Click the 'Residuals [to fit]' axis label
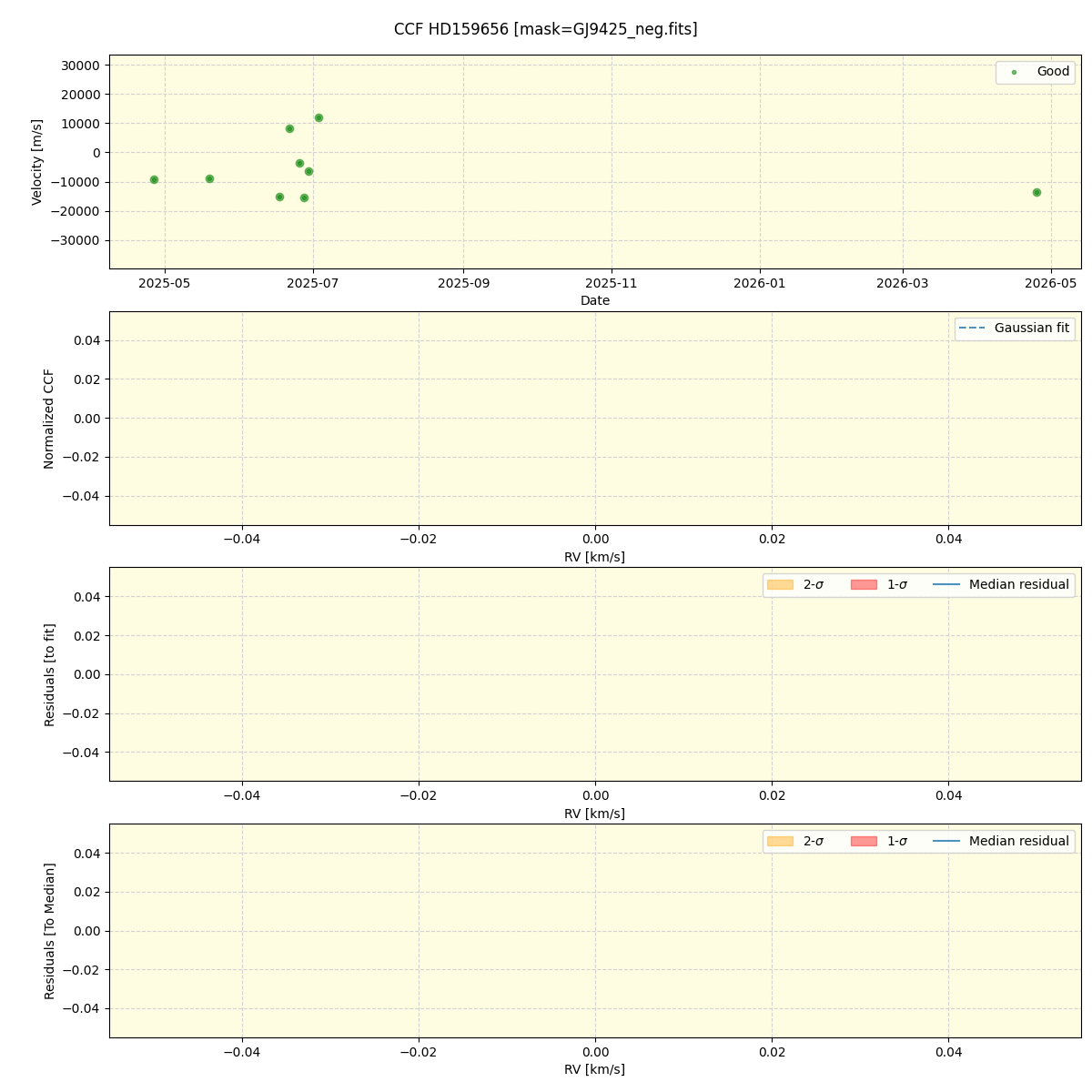 [x=49, y=674]
